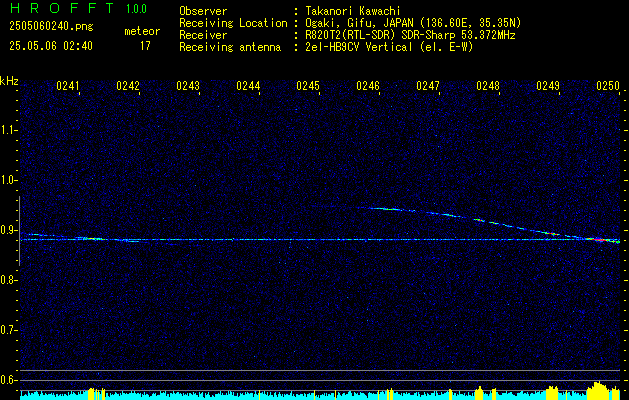629x400 pixels.
Task: Click the 1.0 kHz axis label
Action: [x=8, y=181]
